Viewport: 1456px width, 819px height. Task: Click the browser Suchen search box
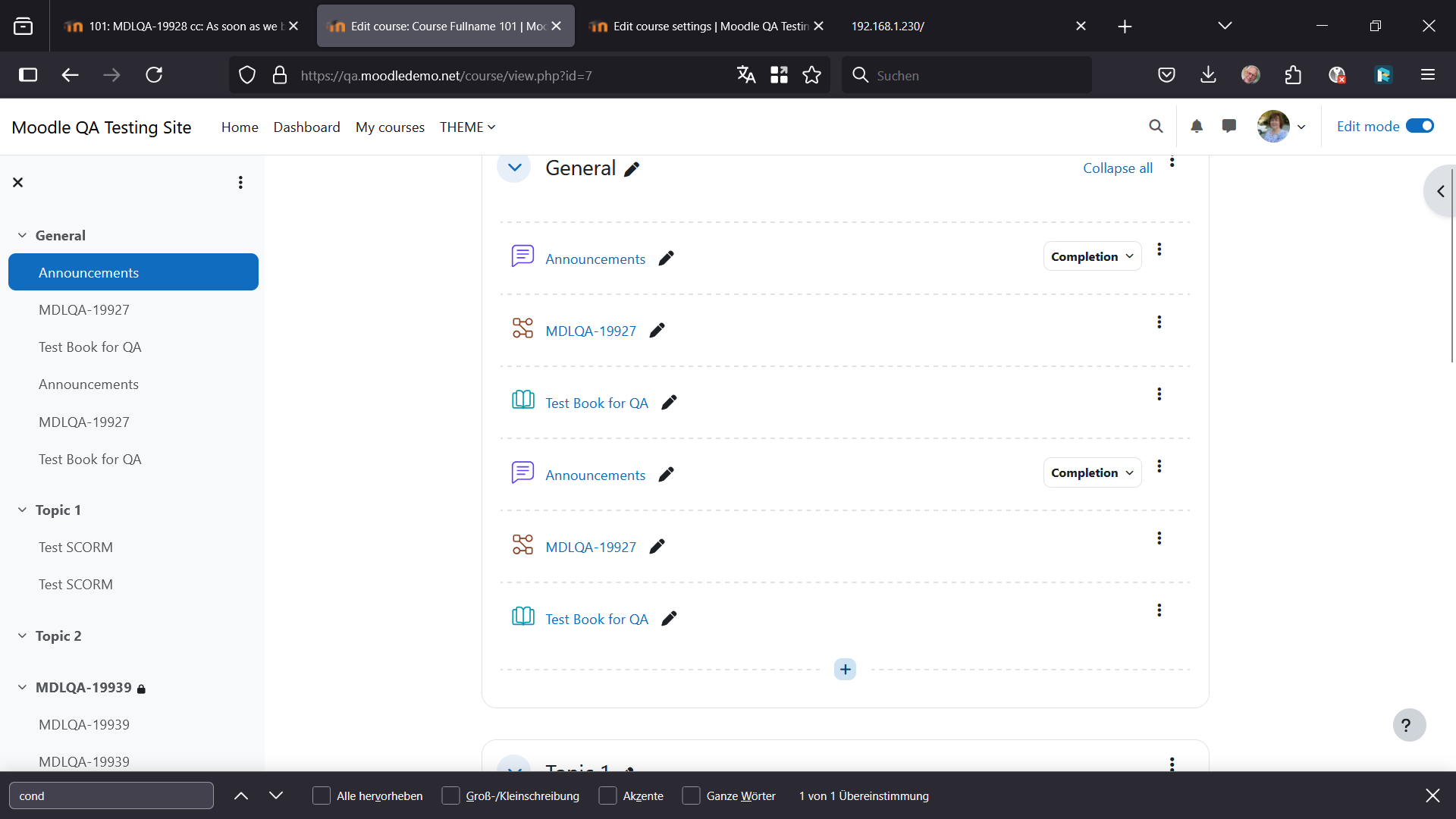(x=966, y=75)
